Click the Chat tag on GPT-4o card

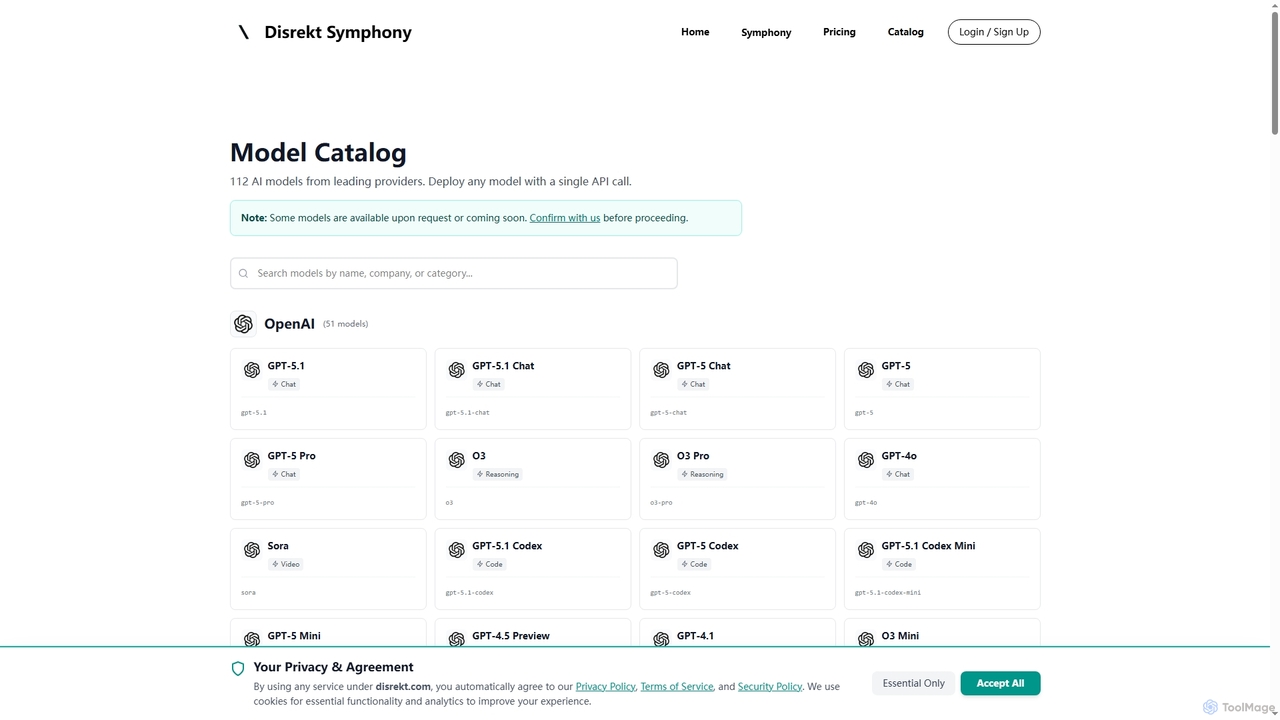pyautogui.click(x=898, y=474)
